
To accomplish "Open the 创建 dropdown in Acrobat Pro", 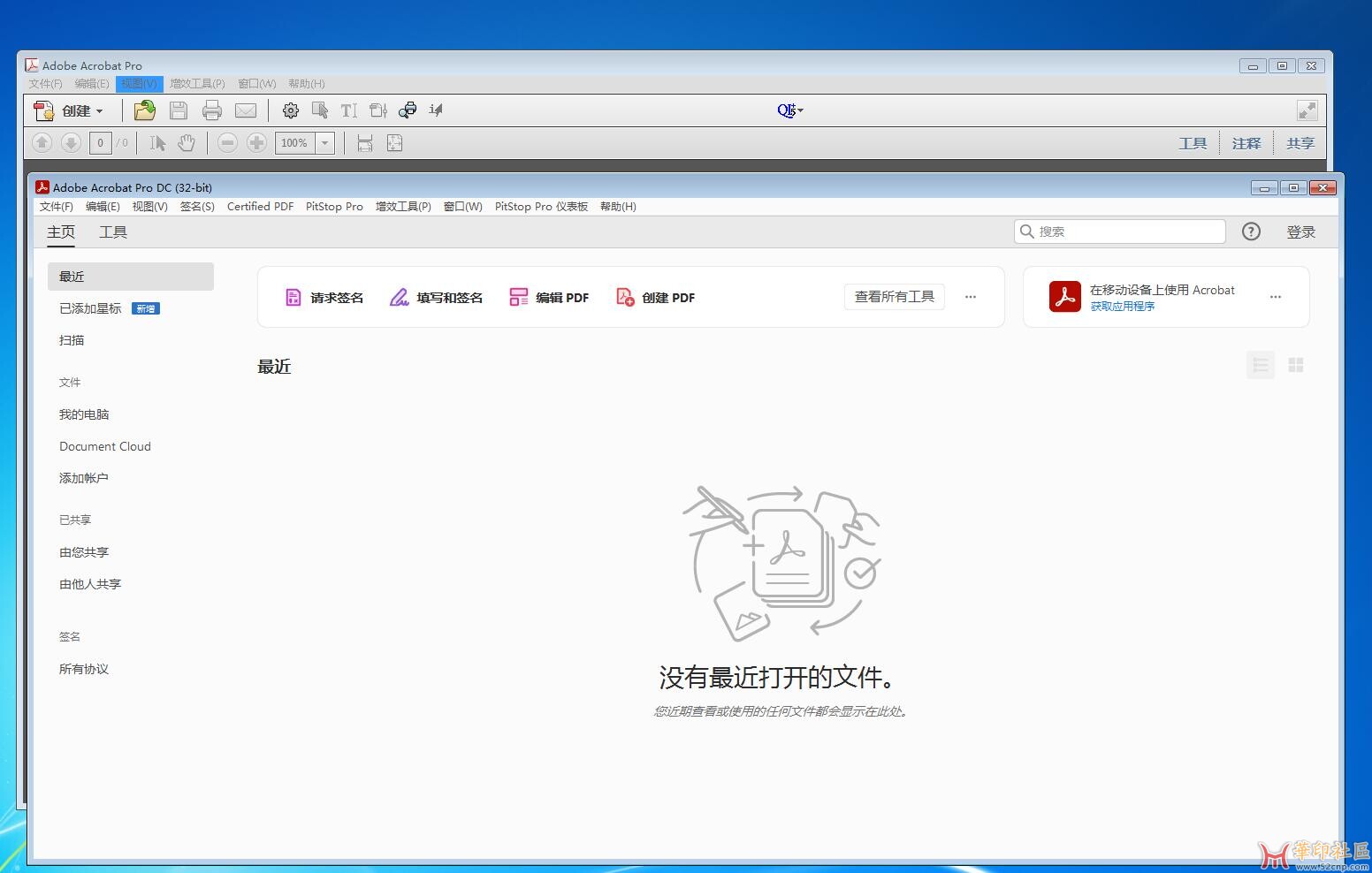I will (71, 110).
